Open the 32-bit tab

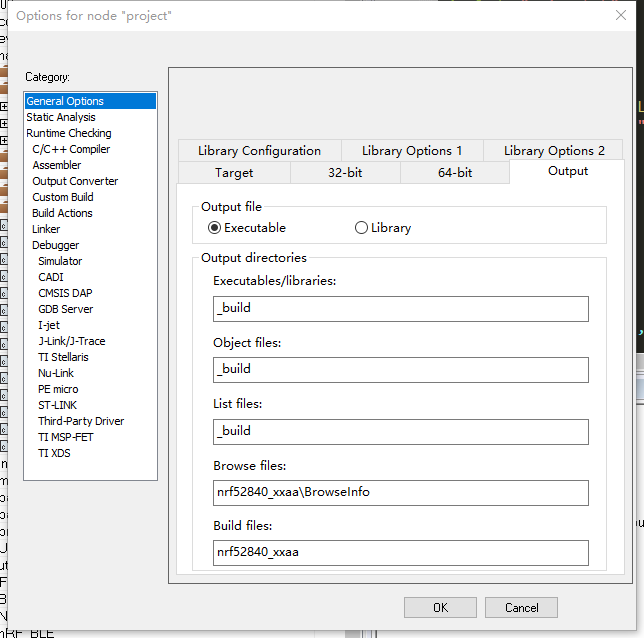(344, 173)
